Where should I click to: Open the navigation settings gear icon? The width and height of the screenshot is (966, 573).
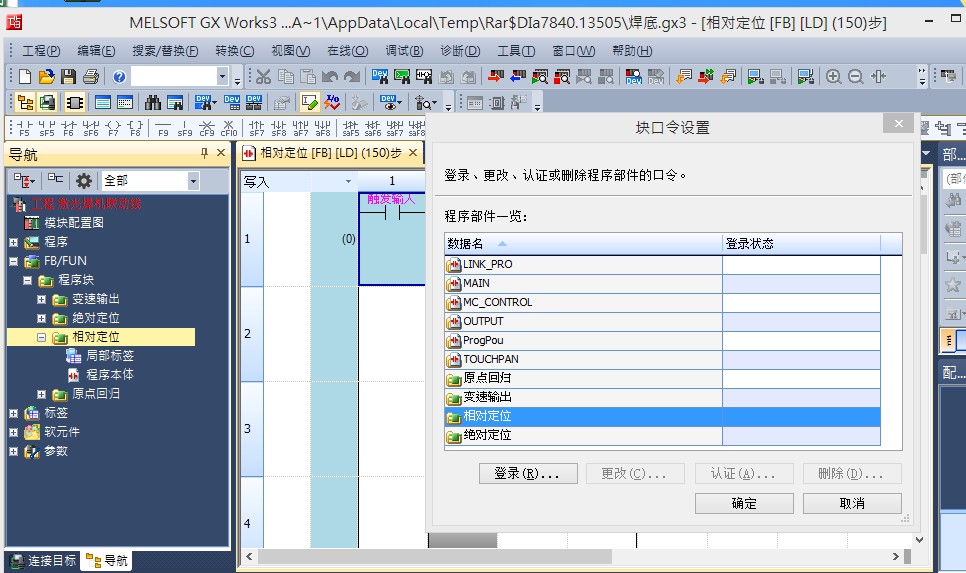pos(84,181)
